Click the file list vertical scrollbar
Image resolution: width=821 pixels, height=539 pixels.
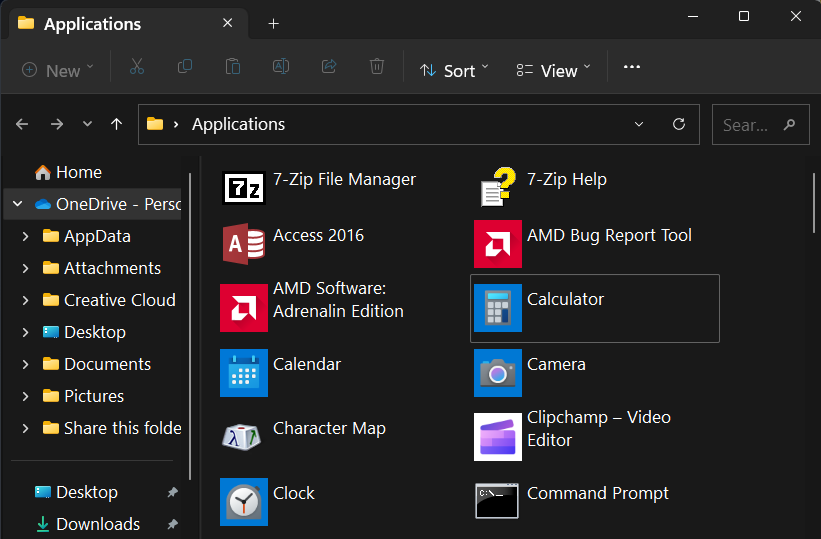click(814, 203)
